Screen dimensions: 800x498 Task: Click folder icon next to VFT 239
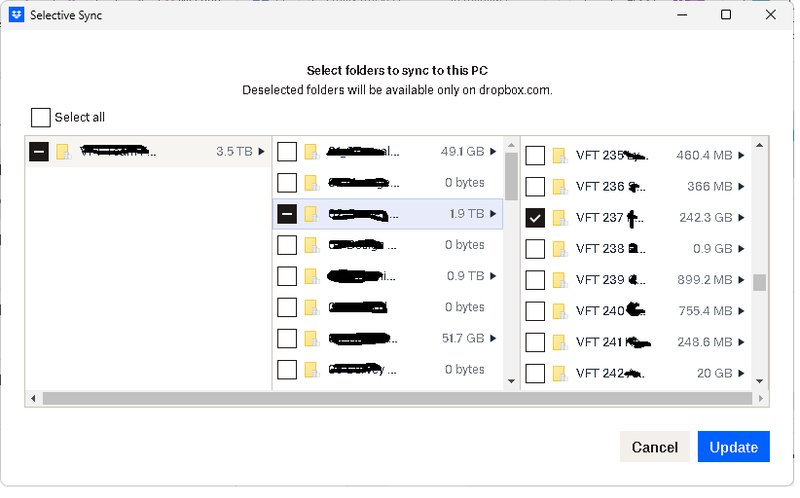[x=560, y=281]
